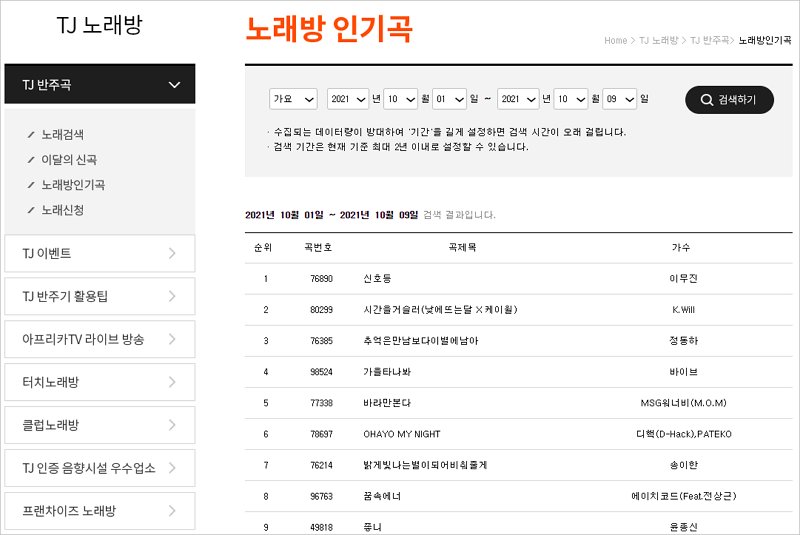The width and height of the screenshot is (800, 535).
Task: Click the arrow beside TJ 인증 음향시설 우수업소
Action: click(x=173, y=468)
